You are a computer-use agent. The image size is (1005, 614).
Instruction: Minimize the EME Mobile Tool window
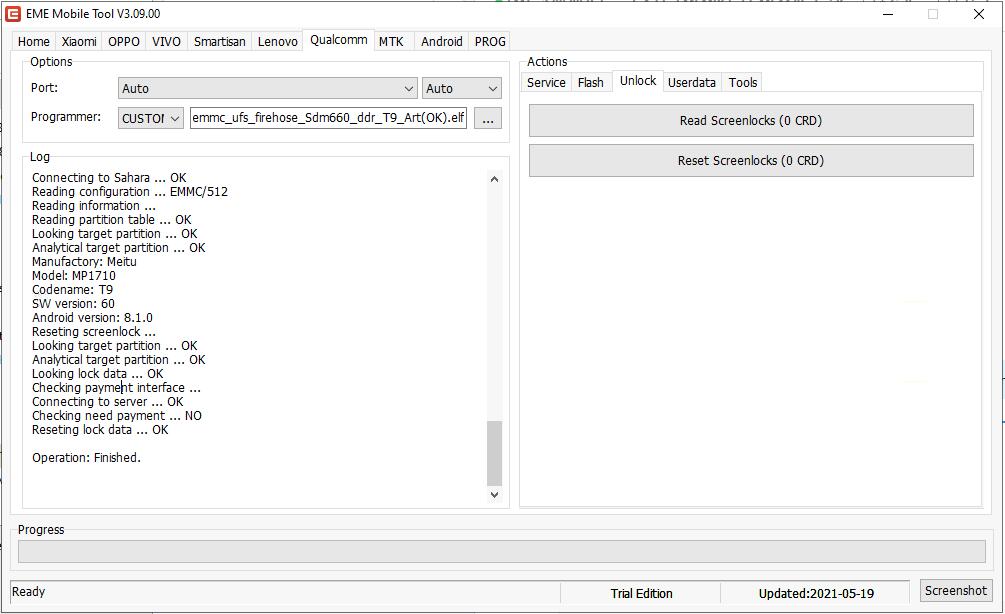888,14
